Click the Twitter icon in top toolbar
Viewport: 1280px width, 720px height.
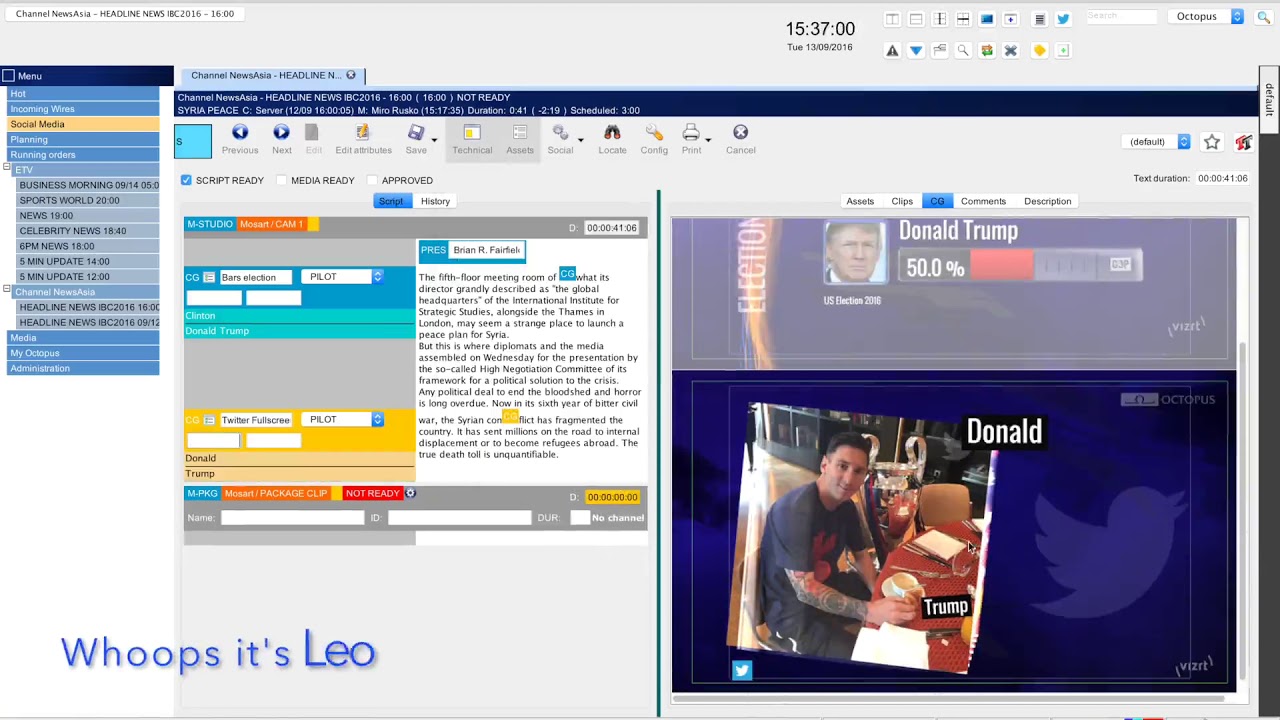click(x=1063, y=19)
